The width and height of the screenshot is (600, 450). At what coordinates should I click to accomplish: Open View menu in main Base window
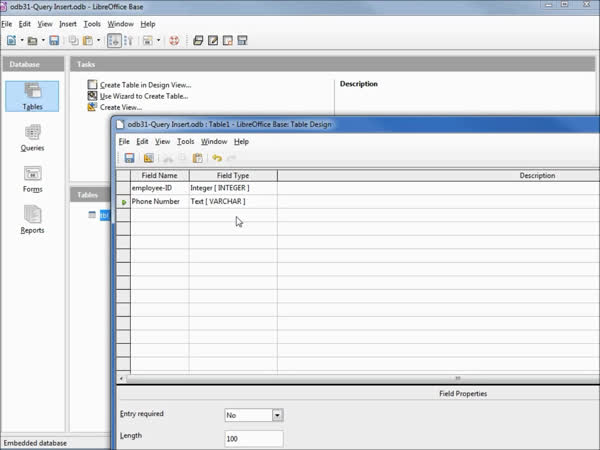(x=45, y=24)
